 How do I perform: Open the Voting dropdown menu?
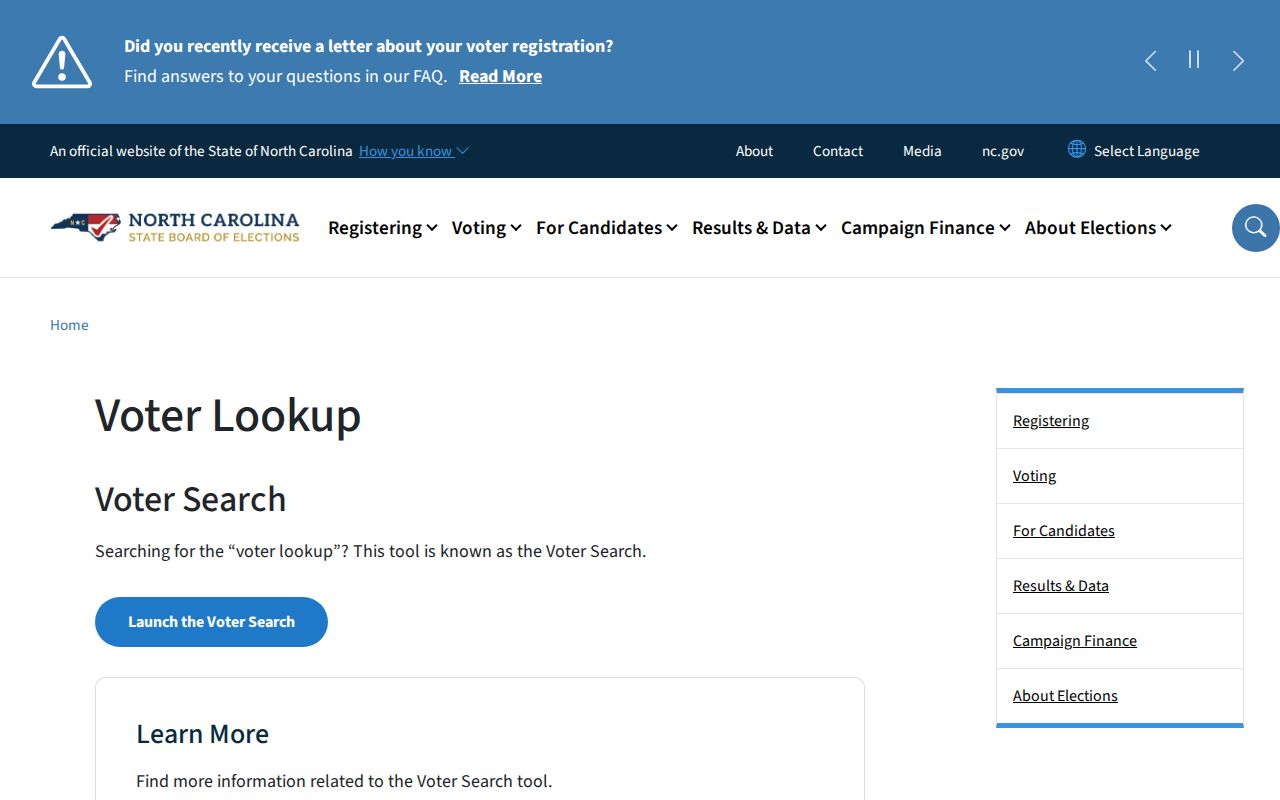pos(487,228)
